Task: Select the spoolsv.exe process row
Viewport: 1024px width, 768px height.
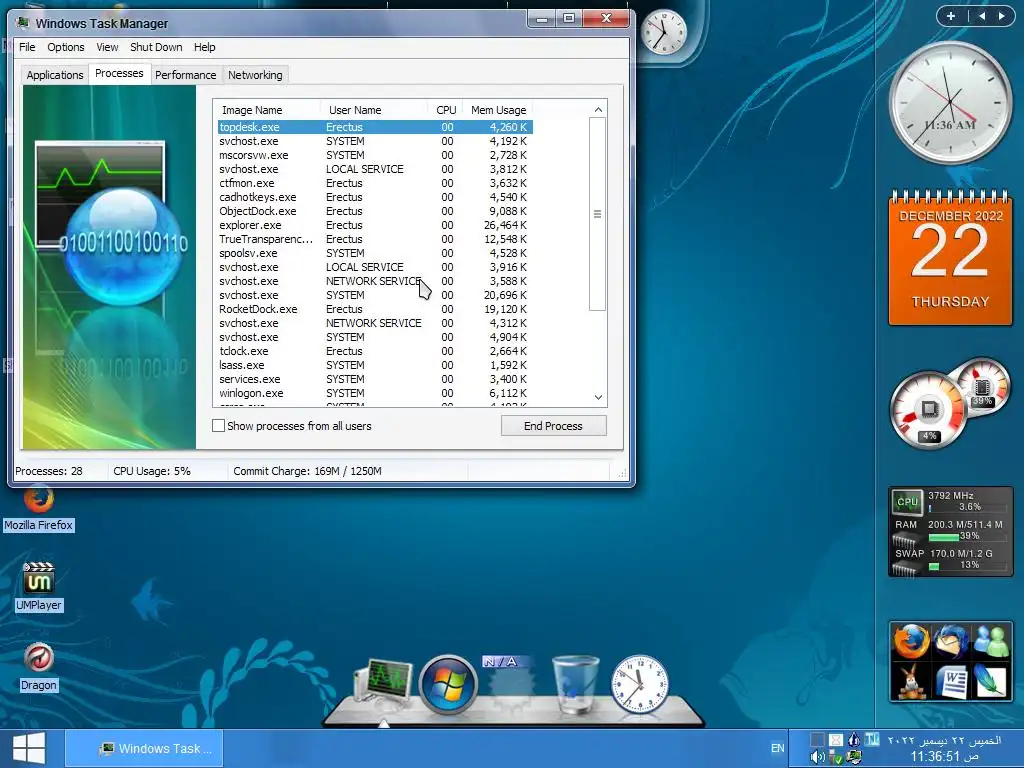Action: point(375,253)
